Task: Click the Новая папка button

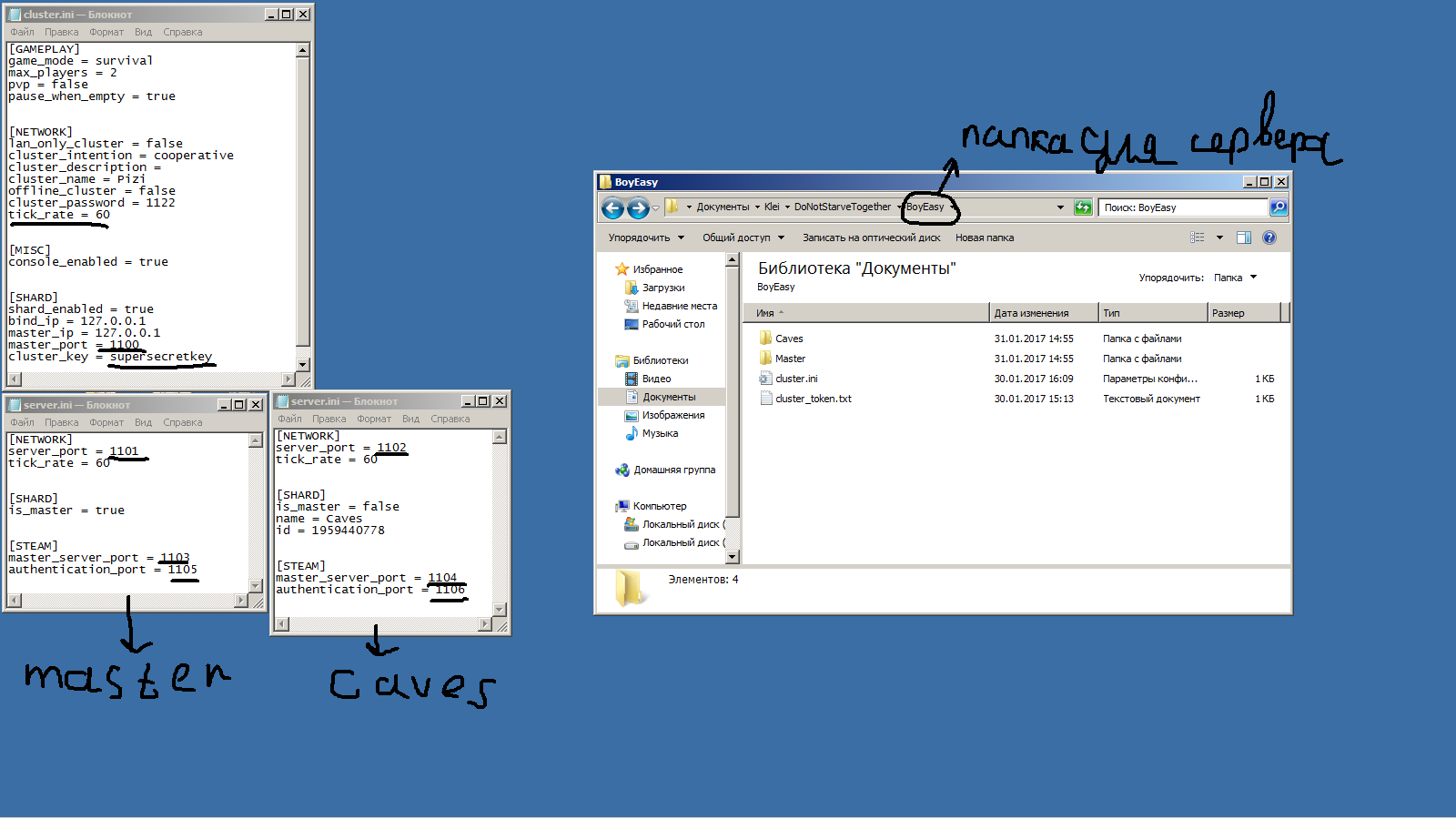Action: tap(984, 238)
